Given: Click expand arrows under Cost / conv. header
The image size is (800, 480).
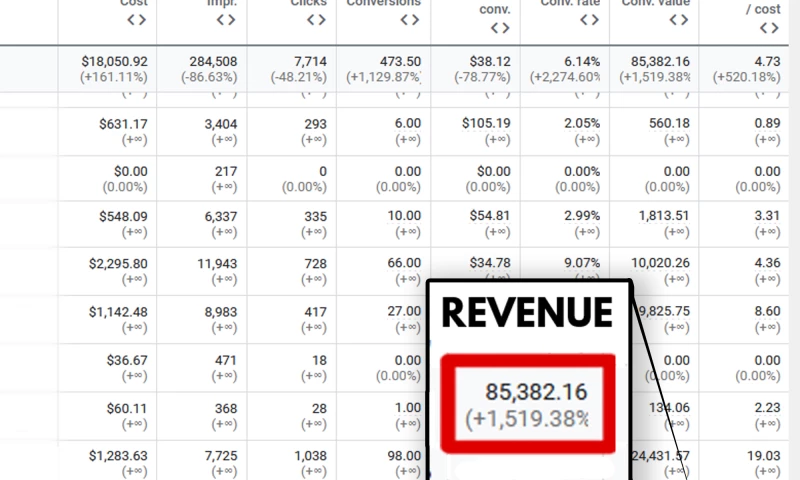Looking at the screenshot, I should coord(500,38).
